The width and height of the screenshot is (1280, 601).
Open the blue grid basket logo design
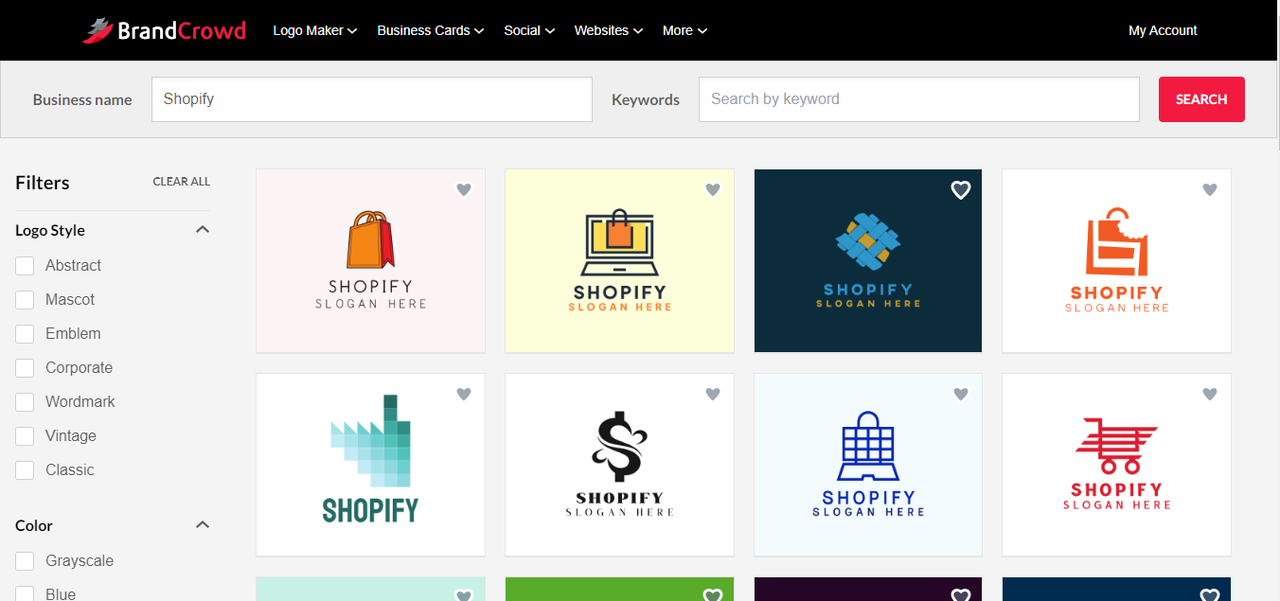click(x=868, y=465)
